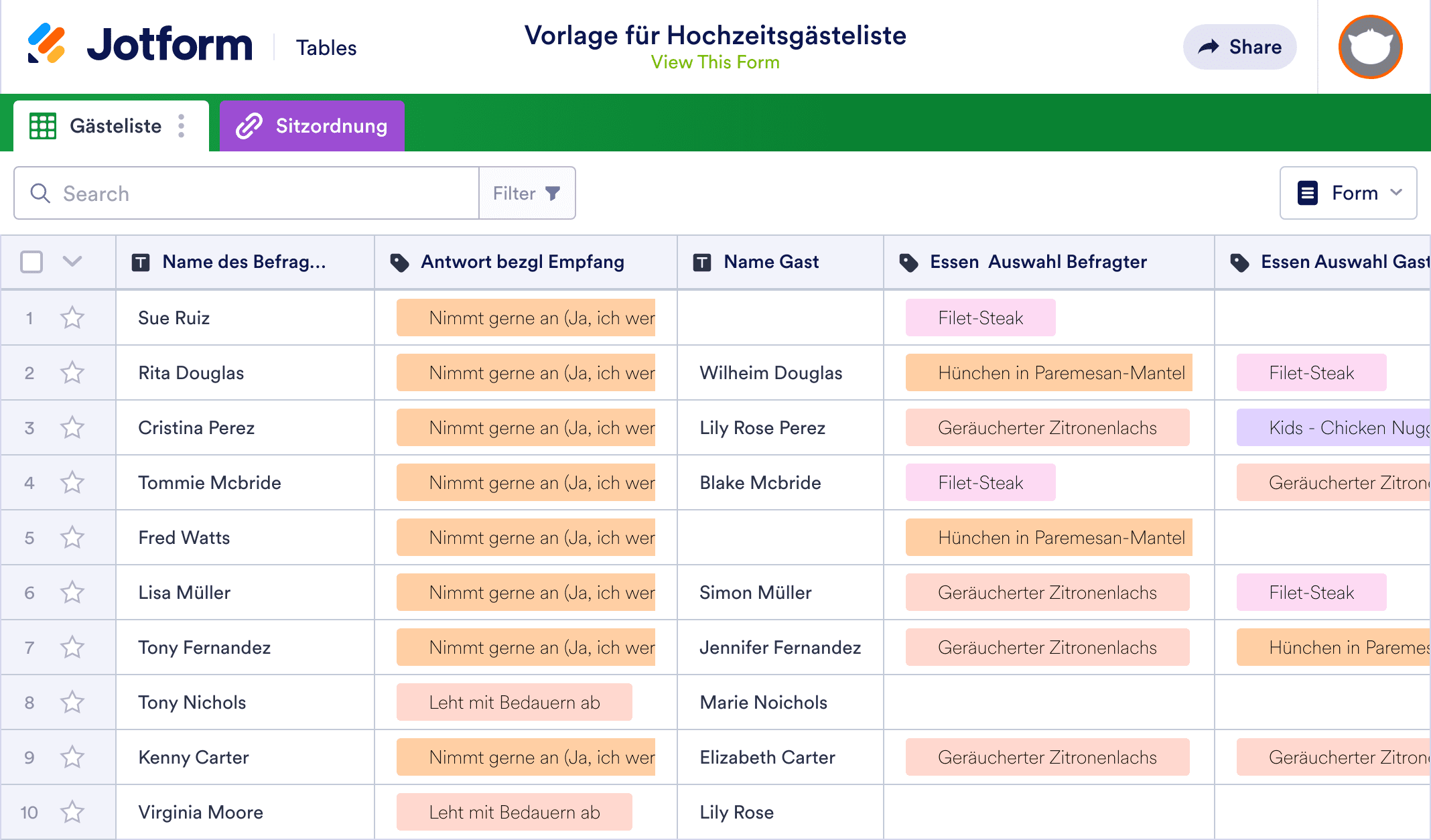Click the funnel icon on the Filter button
Image resolution: width=1431 pixels, height=840 pixels.
pos(552,193)
